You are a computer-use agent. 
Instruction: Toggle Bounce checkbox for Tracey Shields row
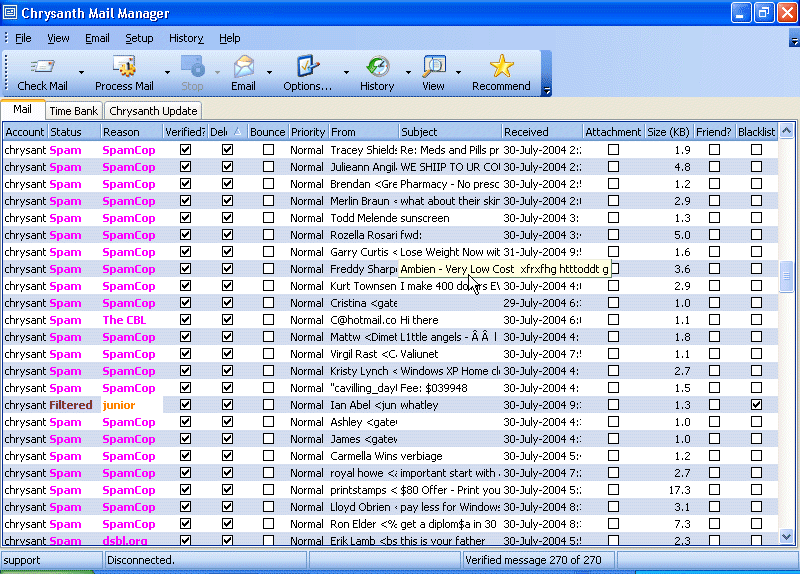point(268,150)
